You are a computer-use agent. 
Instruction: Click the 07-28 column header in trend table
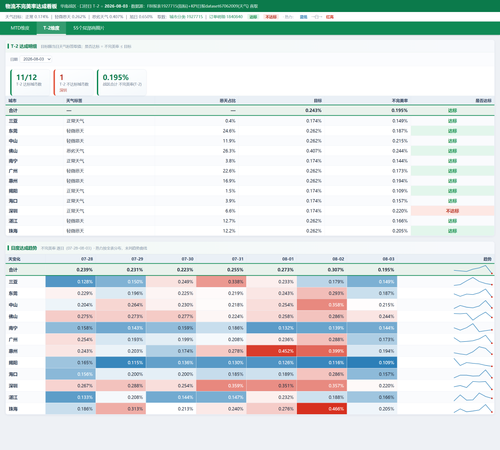click(87, 259)
